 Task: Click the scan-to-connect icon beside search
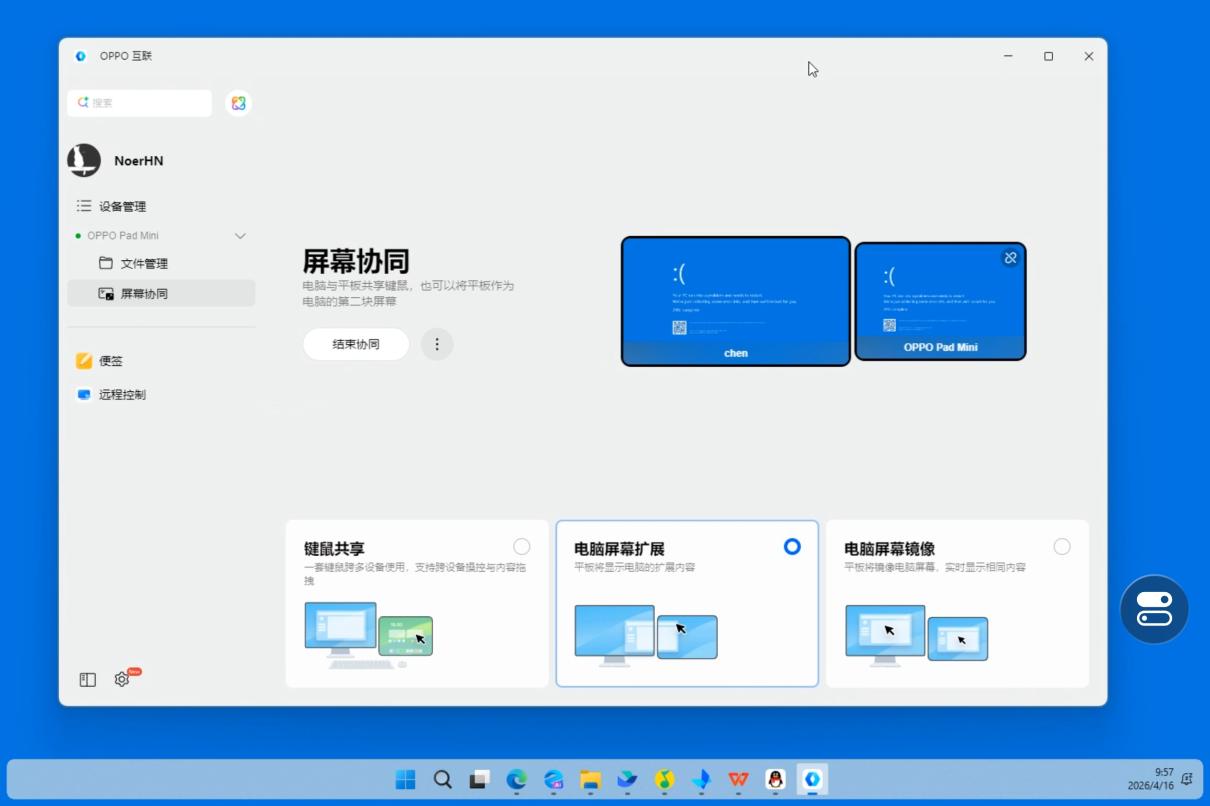click(x=238, y=103)
